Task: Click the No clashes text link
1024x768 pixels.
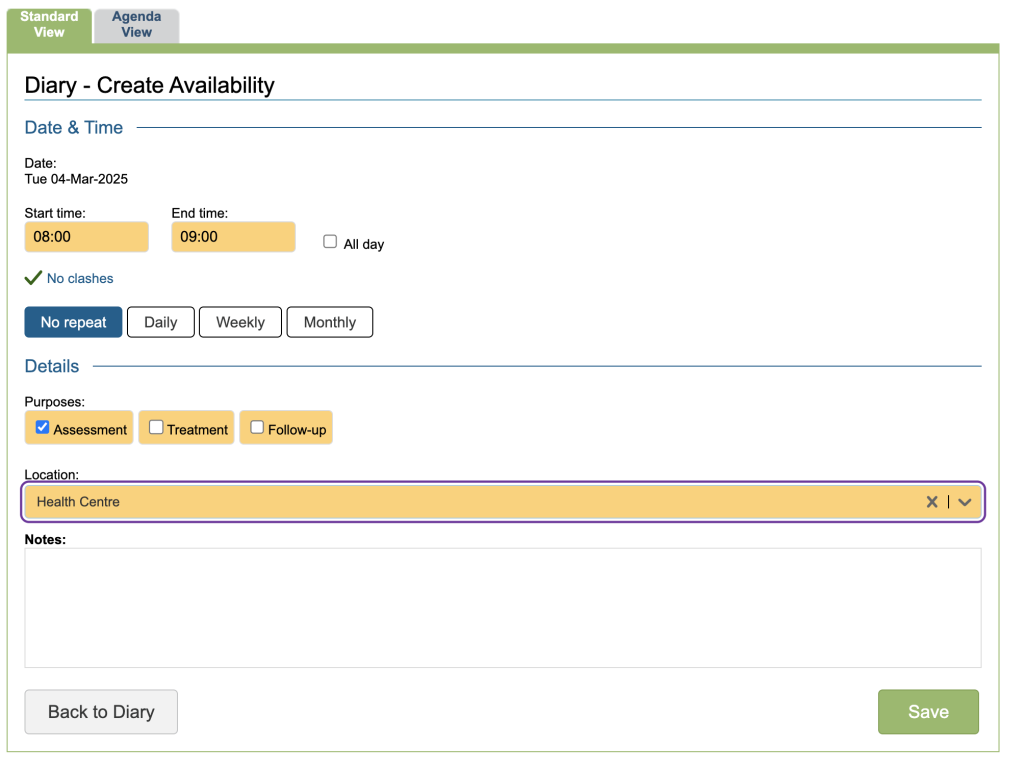Action: coord(80,278)
